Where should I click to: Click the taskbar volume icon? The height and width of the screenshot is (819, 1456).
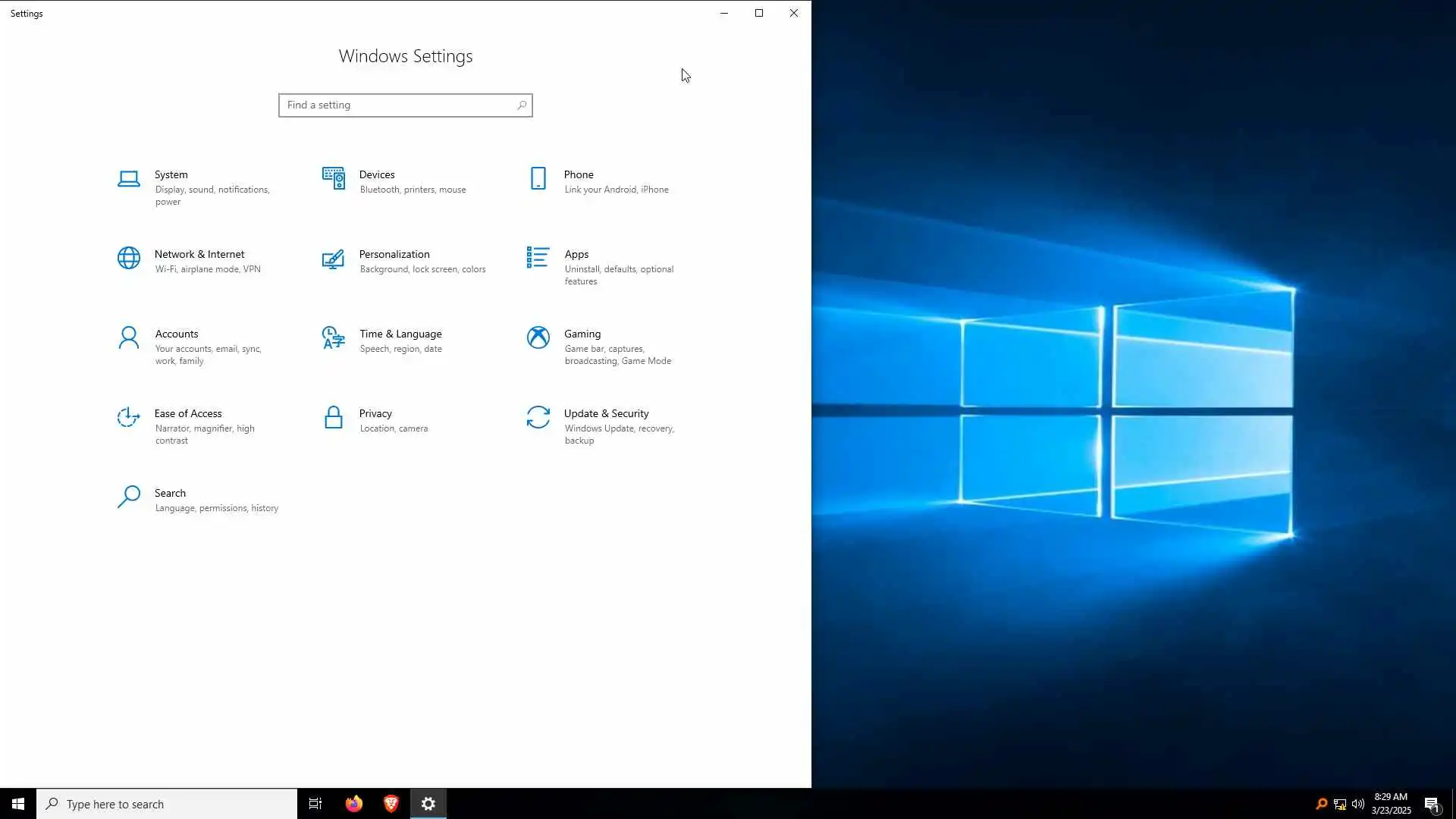click(1358, 804)
